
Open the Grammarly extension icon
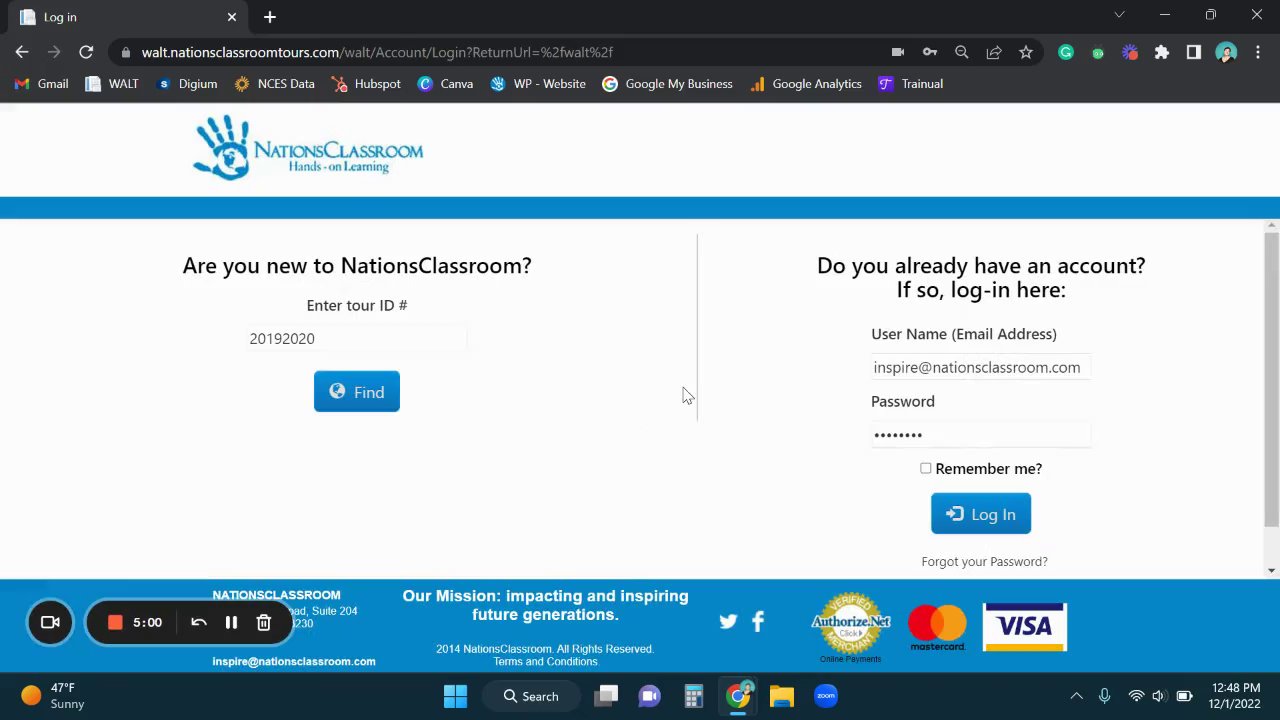(x=1066, y=52)
